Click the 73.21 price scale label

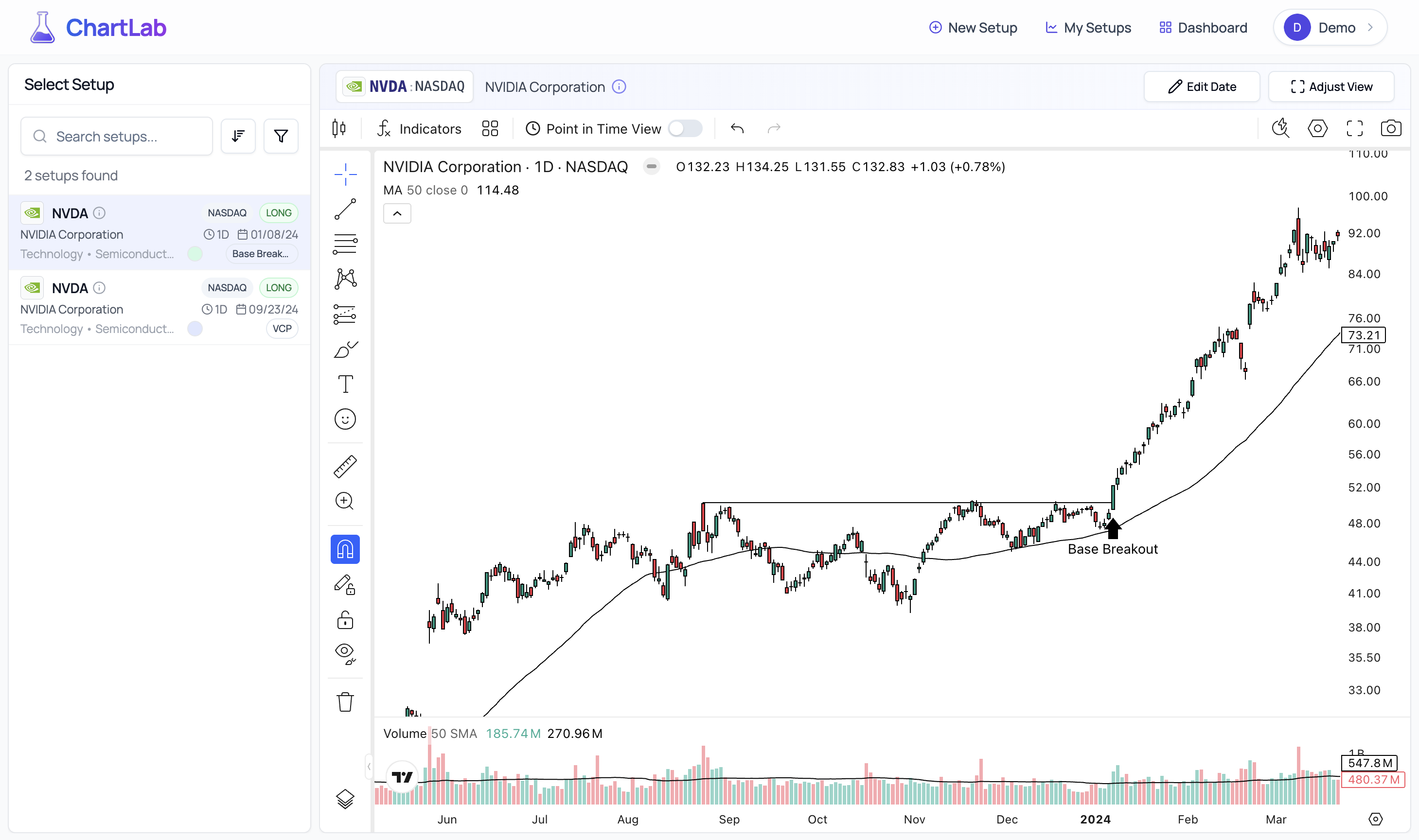[x=1363, y=335]
